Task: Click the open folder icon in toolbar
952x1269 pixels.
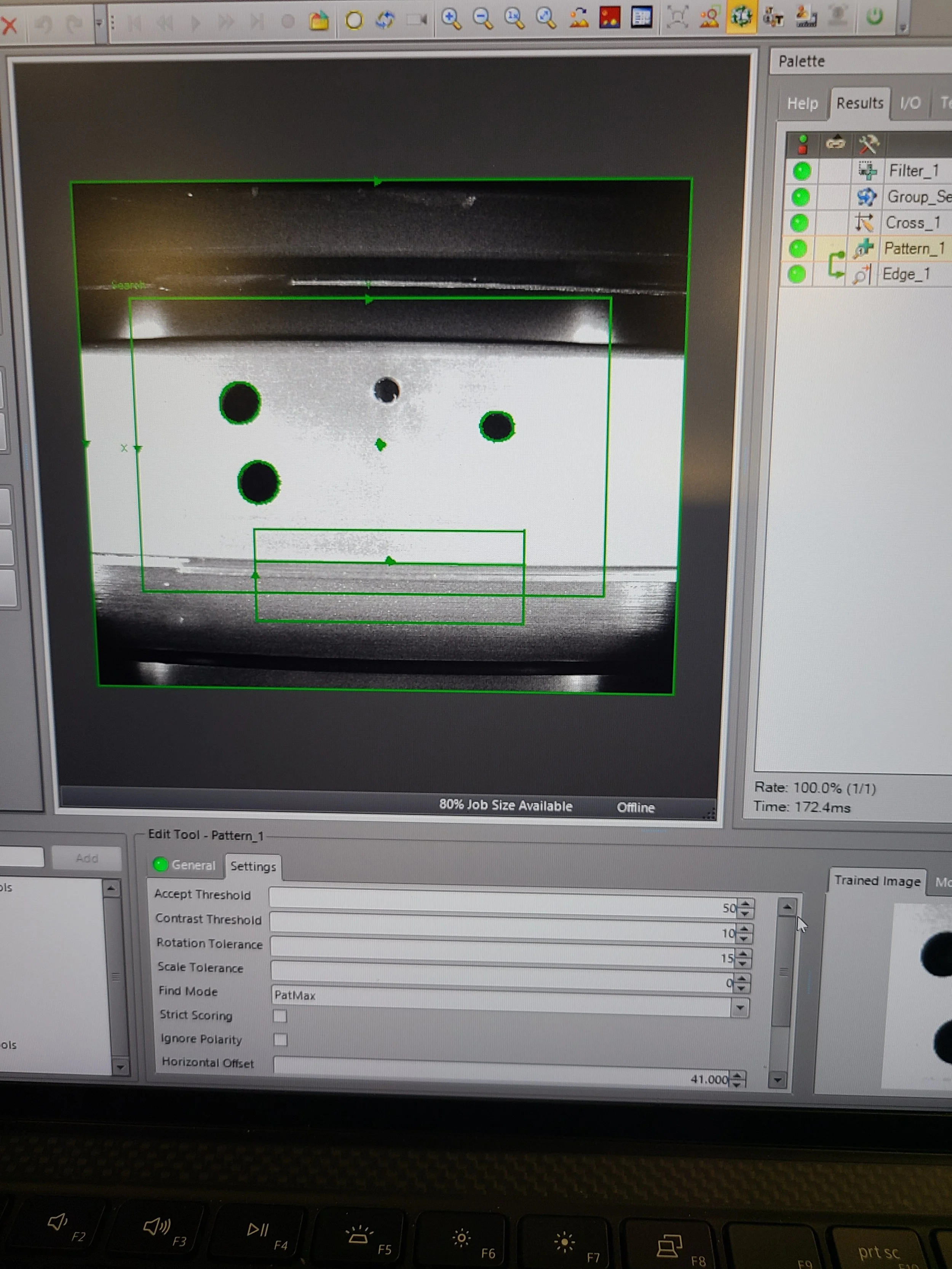Action: (x=319, y=21)
